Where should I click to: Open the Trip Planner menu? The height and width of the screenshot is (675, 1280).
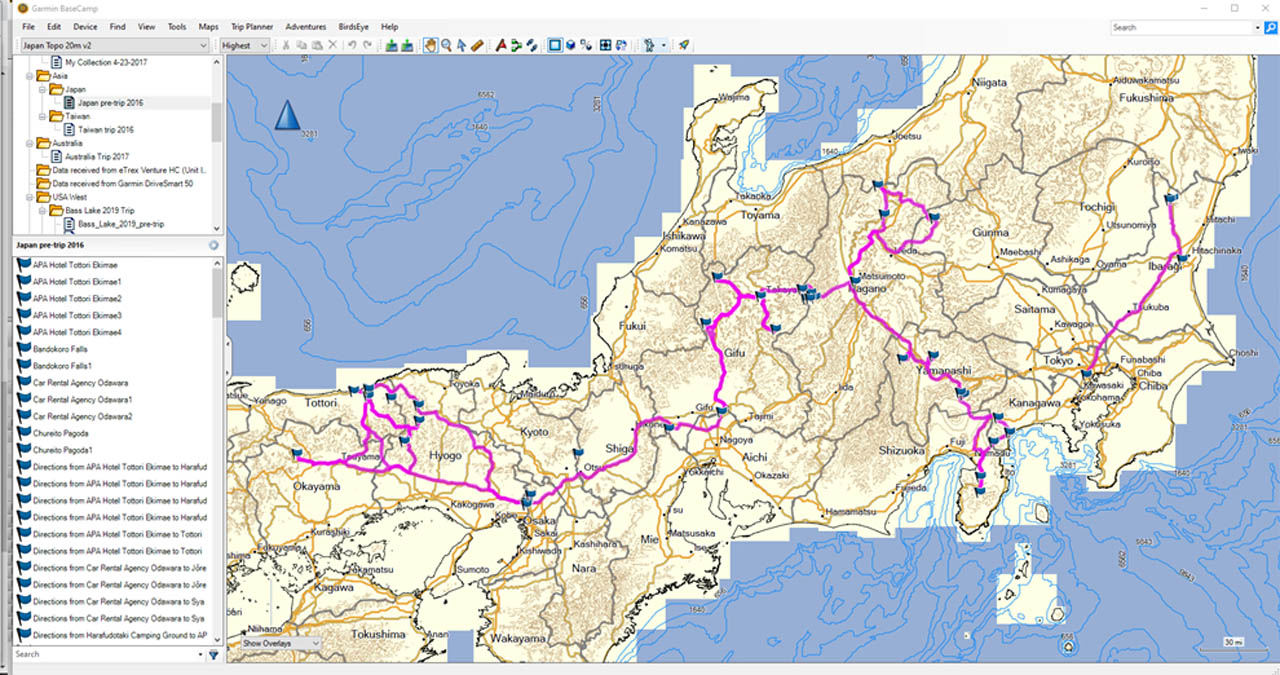point(252,27)
